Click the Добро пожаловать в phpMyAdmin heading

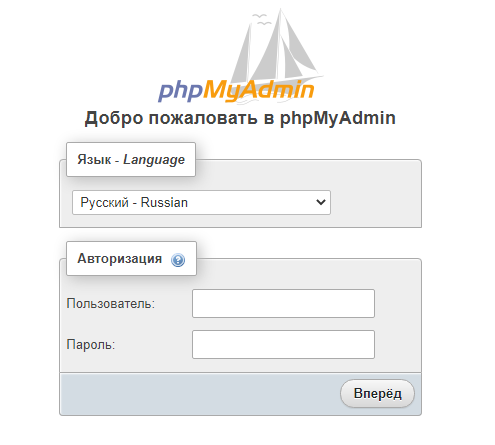(240, 118)
